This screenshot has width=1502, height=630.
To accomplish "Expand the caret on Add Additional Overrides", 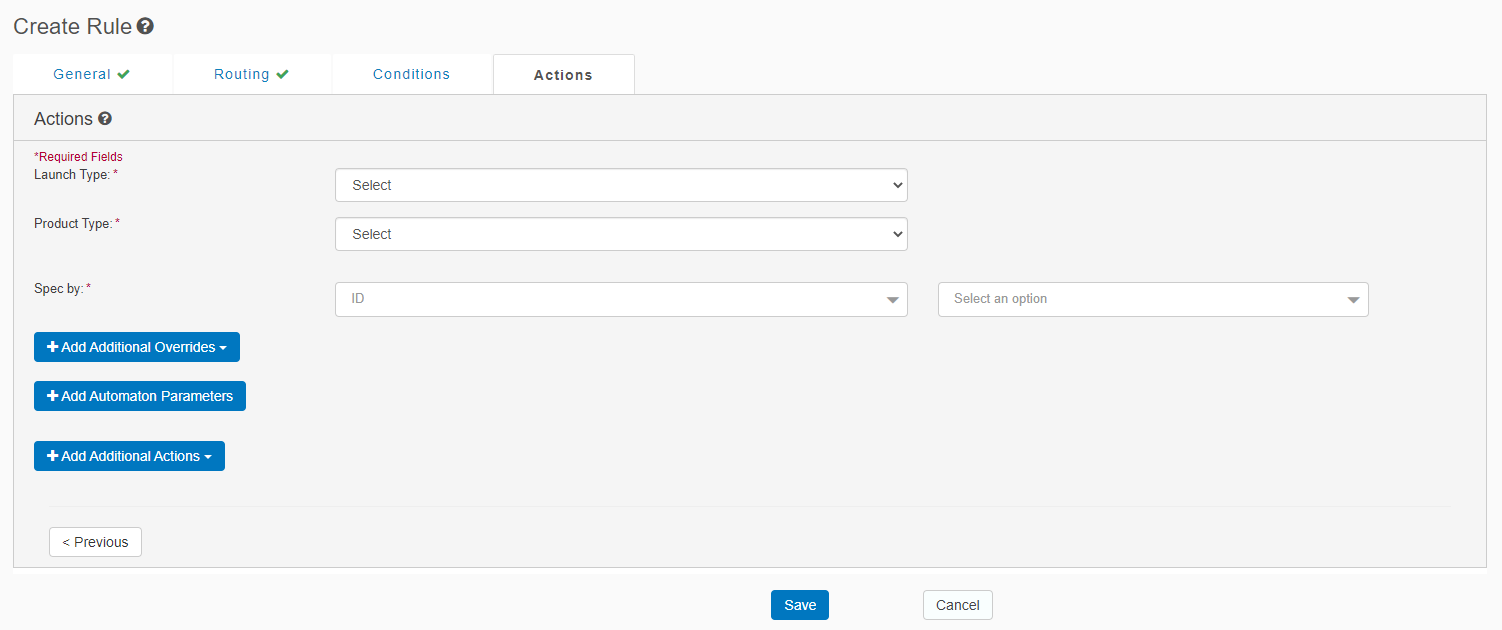I will (x=223, y=348).
